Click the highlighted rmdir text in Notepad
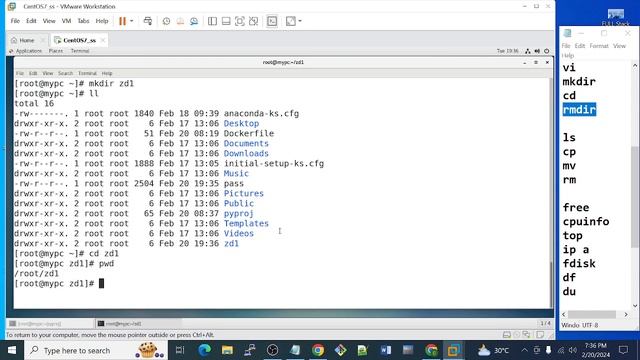The width and height of the screenshot is (640, 360). [579, 109]
